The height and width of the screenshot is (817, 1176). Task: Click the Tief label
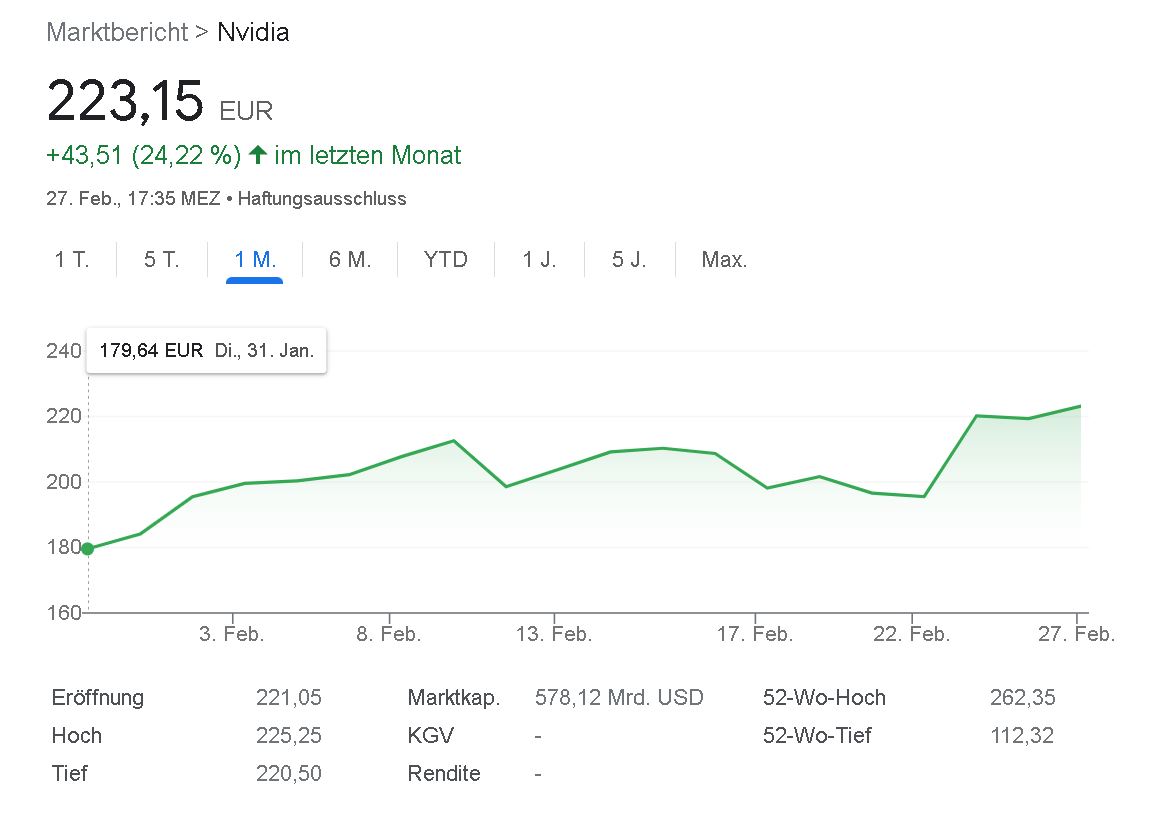tap(70, 773)
